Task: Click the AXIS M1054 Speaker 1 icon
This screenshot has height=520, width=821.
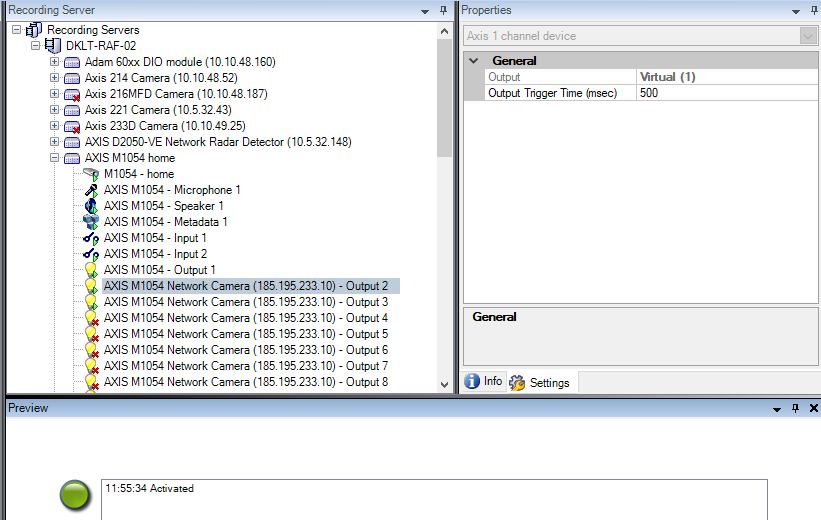Action: (x=92, y=206)
